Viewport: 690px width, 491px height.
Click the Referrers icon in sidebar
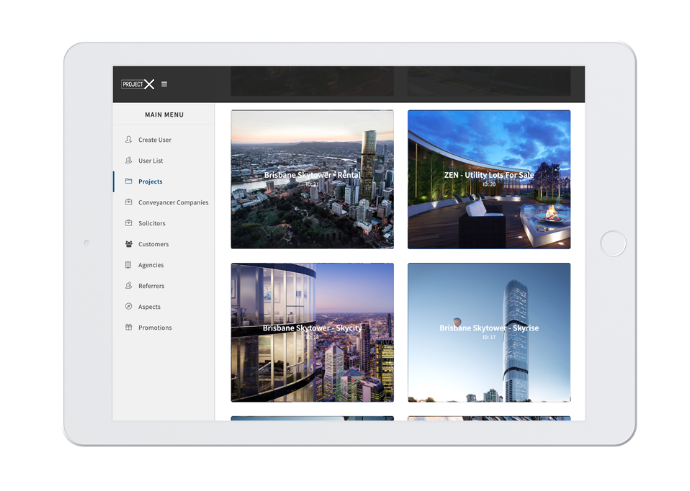128,286
